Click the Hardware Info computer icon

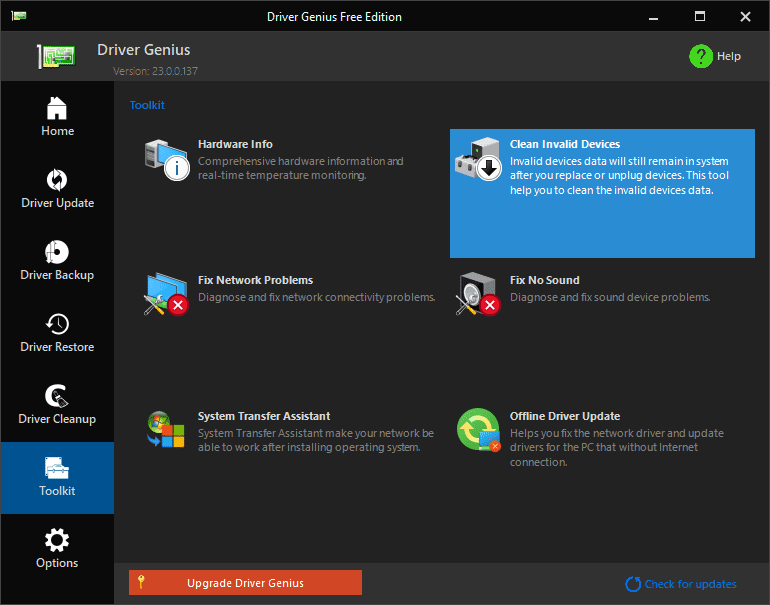coord(167,160)
